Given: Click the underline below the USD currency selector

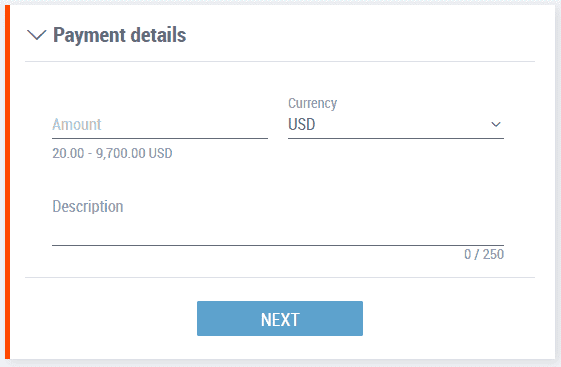Looking at the screenshot, I should [x=396, y=138].
